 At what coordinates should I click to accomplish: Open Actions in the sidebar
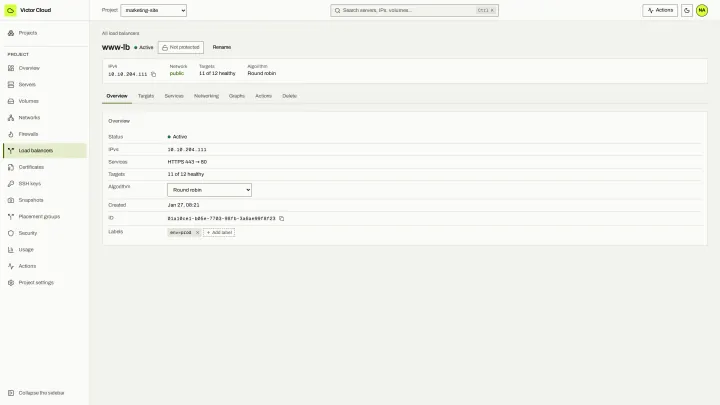coord(45,266)
